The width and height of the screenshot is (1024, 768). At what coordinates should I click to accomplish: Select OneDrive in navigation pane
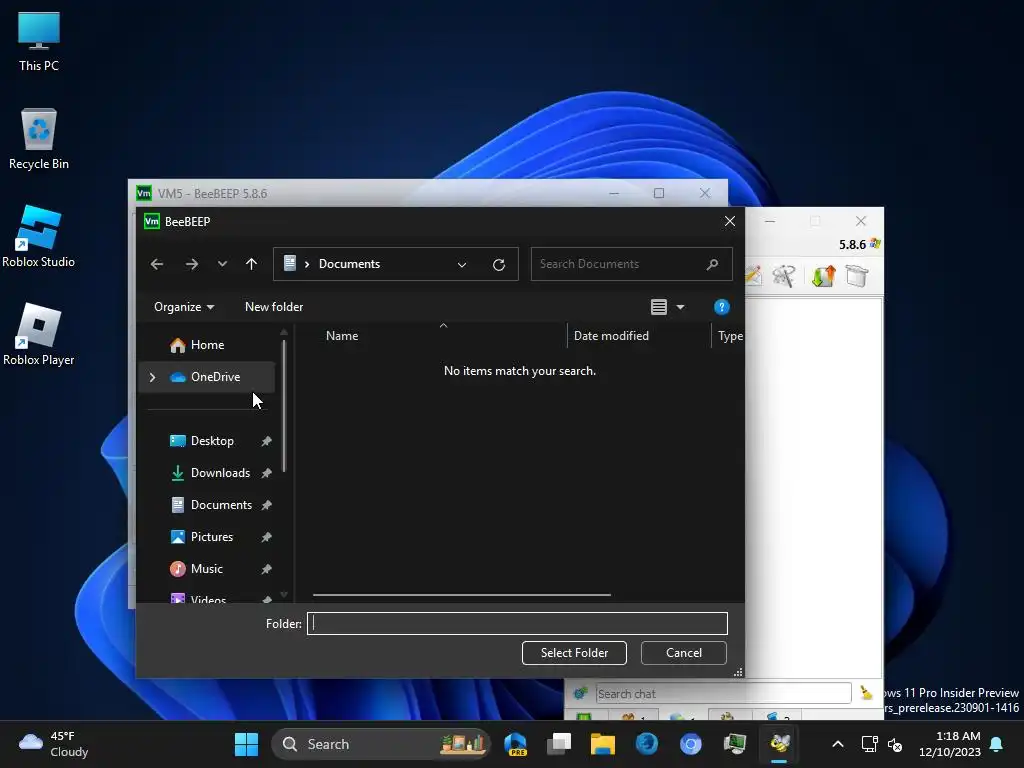(x=208, y=377)
